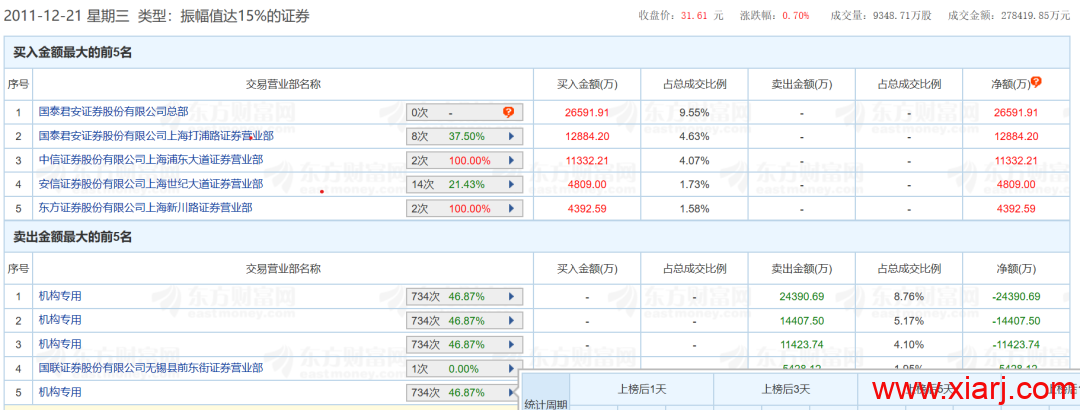
Task: Open 中信证券上海浦东大道证券营业部 link
Action: point(150,160)
